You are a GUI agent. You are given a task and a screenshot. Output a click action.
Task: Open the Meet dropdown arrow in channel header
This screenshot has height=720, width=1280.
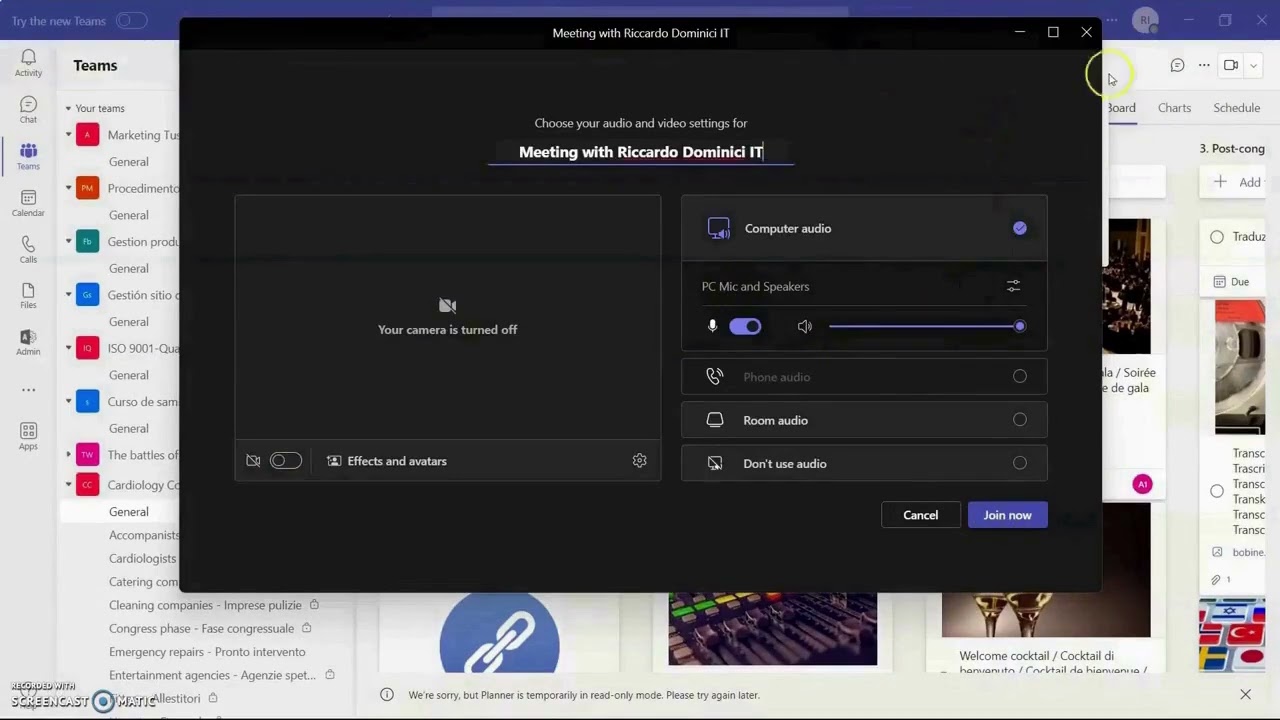click(x=1253, y=66)
